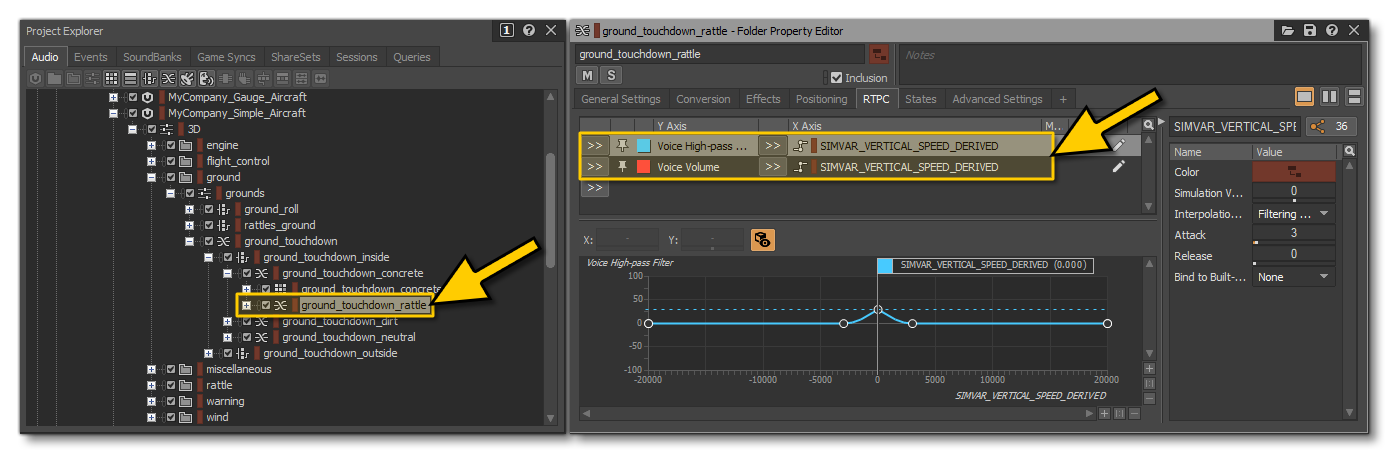This screenshot has height=454, width=1389.
Task: Open the Bind to Built-in dropdown
Action: click(x=1294, y=277)
